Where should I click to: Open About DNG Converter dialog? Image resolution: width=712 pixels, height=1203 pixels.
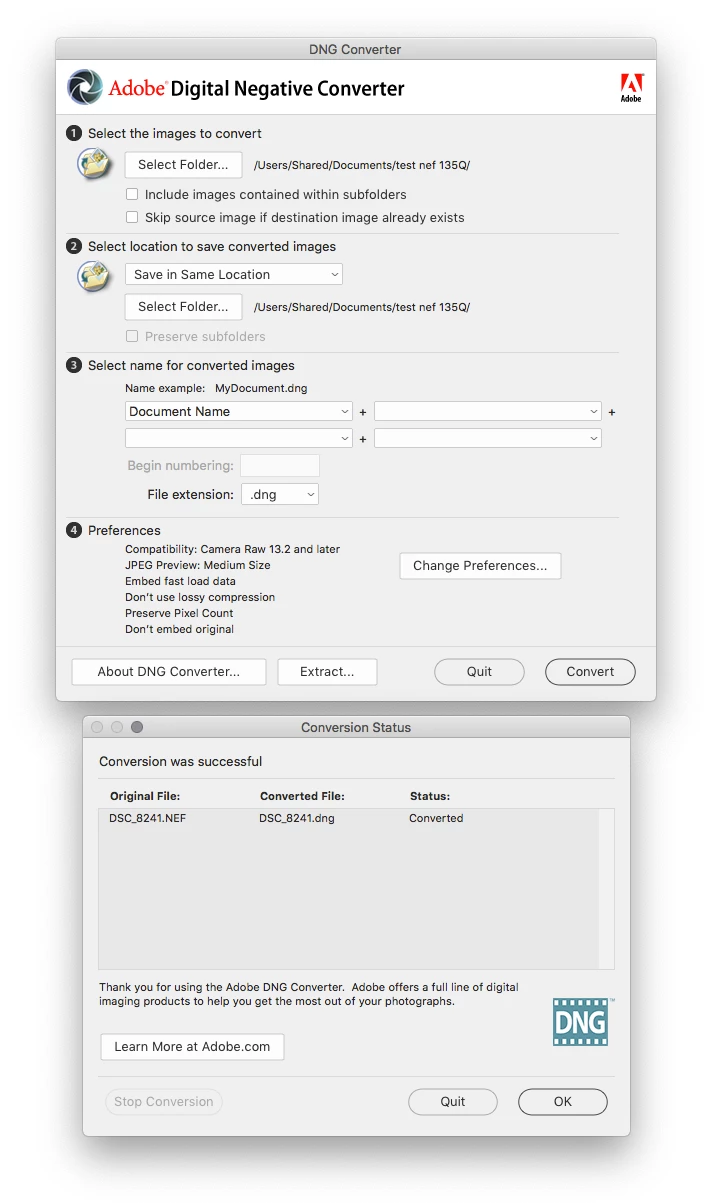[169, 672]
